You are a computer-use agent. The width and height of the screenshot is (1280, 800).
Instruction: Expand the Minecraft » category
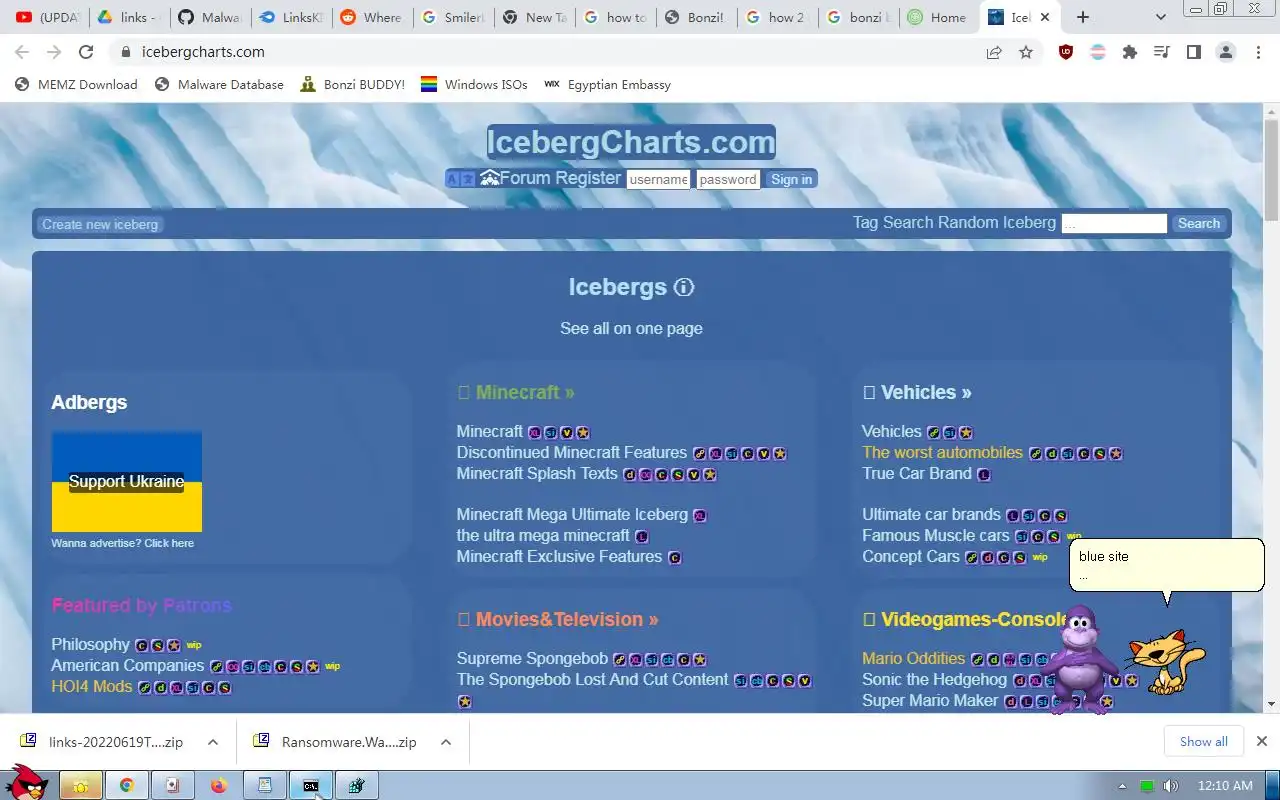click(x=525, y=393)
